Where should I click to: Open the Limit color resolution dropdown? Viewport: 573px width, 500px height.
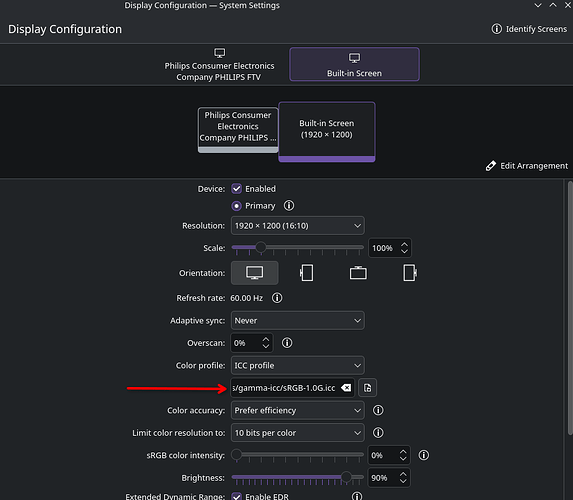point(297,433)
